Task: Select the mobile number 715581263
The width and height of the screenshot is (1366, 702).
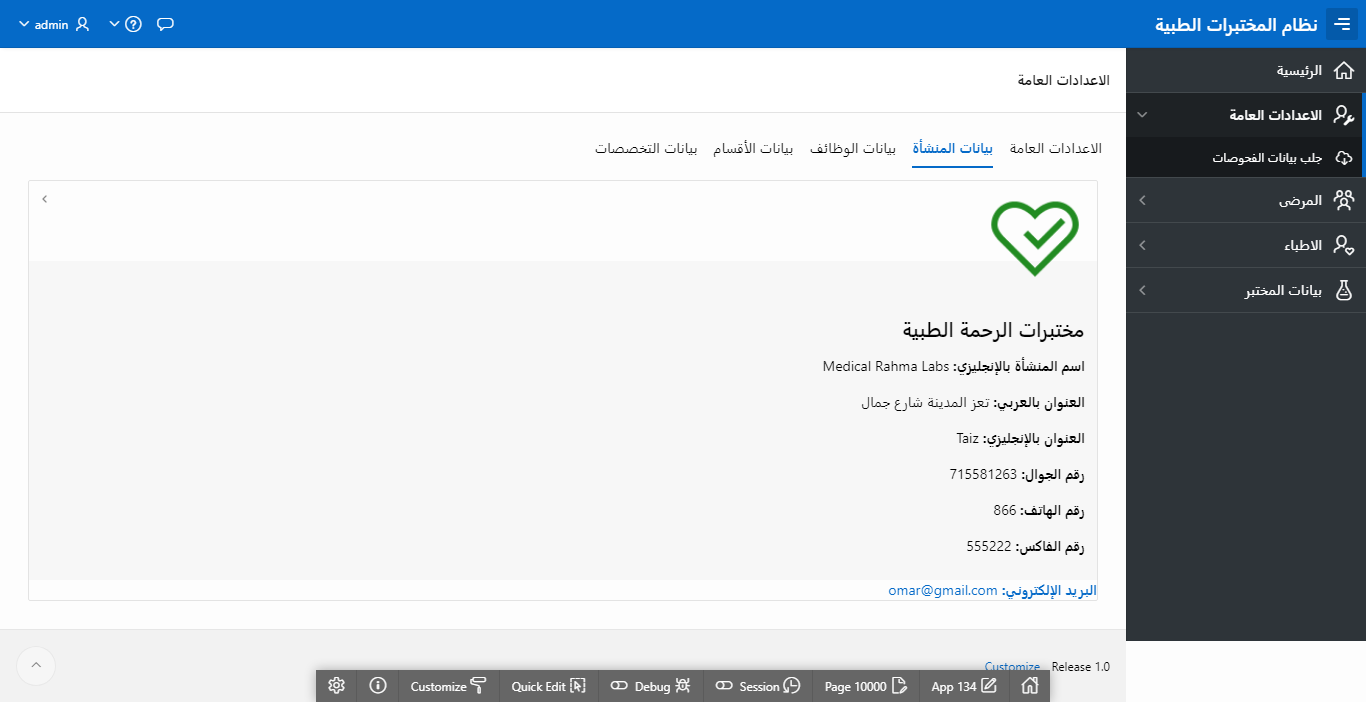Action: (x=983, y=474)
